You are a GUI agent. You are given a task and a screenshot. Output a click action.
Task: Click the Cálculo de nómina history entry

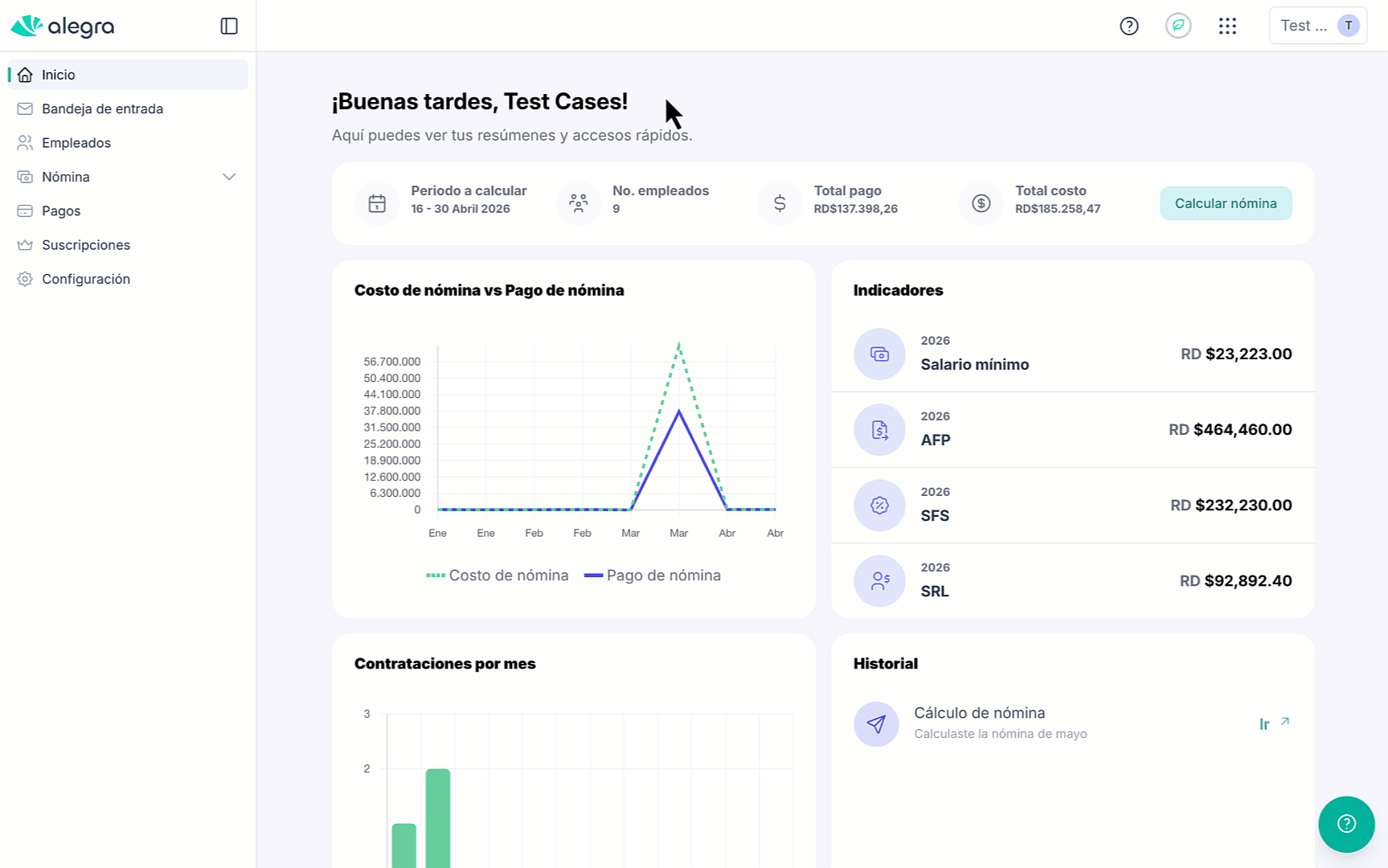(1073, 724)
